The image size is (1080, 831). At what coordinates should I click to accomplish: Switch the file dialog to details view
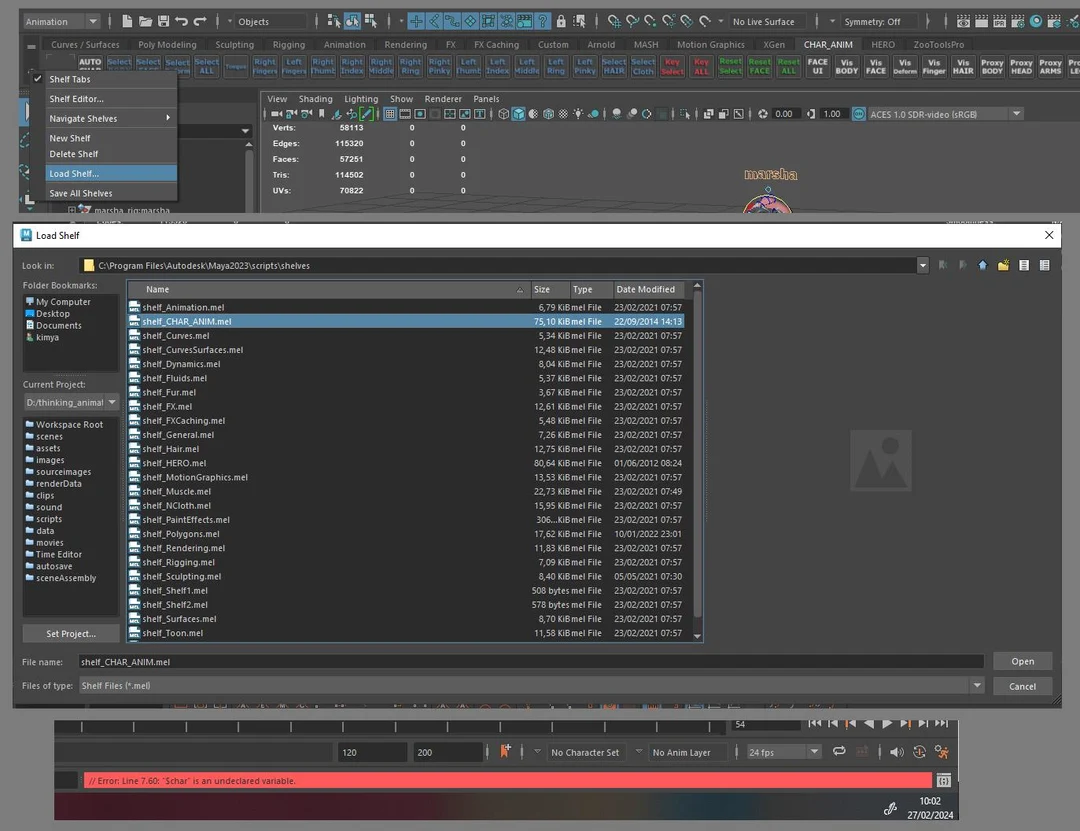click(1044, 265)
